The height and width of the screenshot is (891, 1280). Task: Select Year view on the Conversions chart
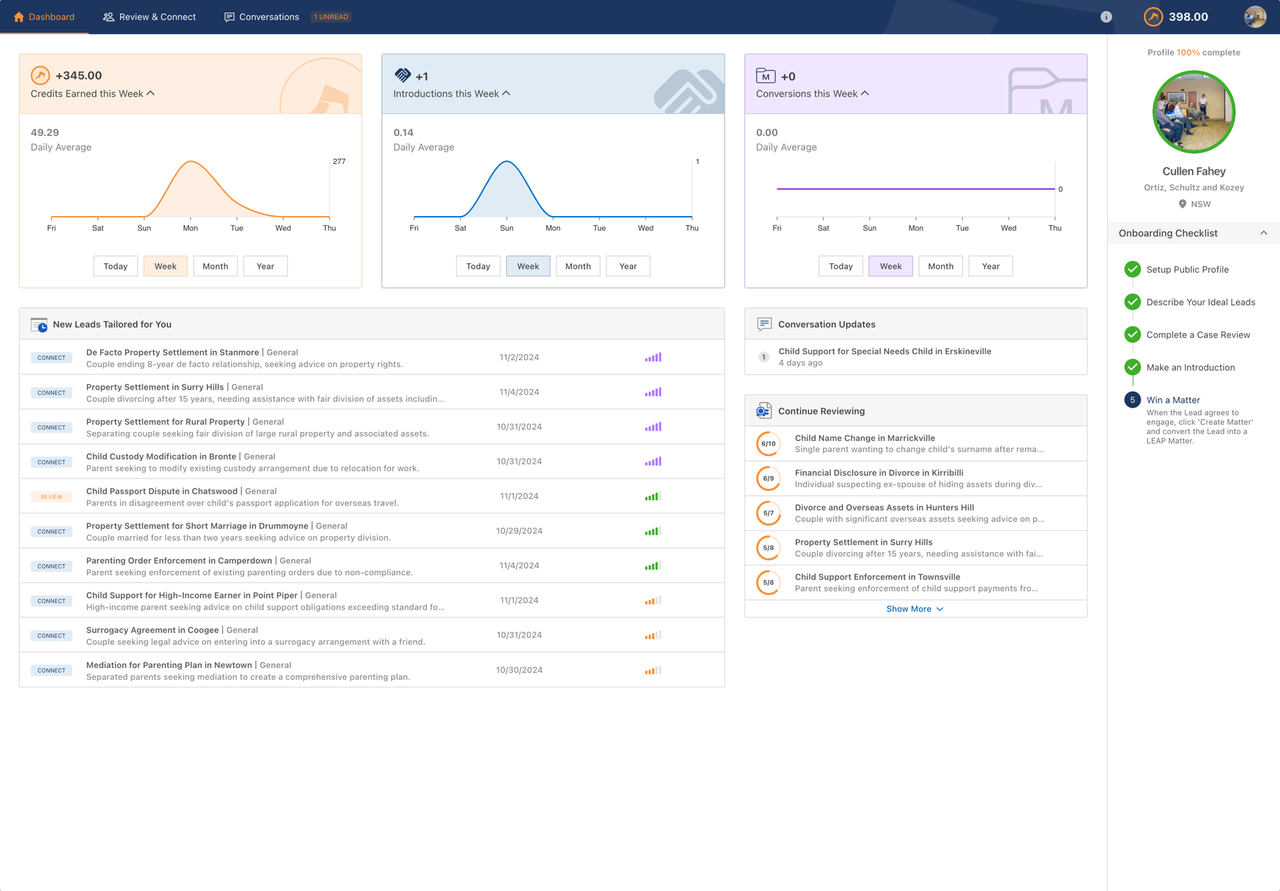click(x=990, y=265)
